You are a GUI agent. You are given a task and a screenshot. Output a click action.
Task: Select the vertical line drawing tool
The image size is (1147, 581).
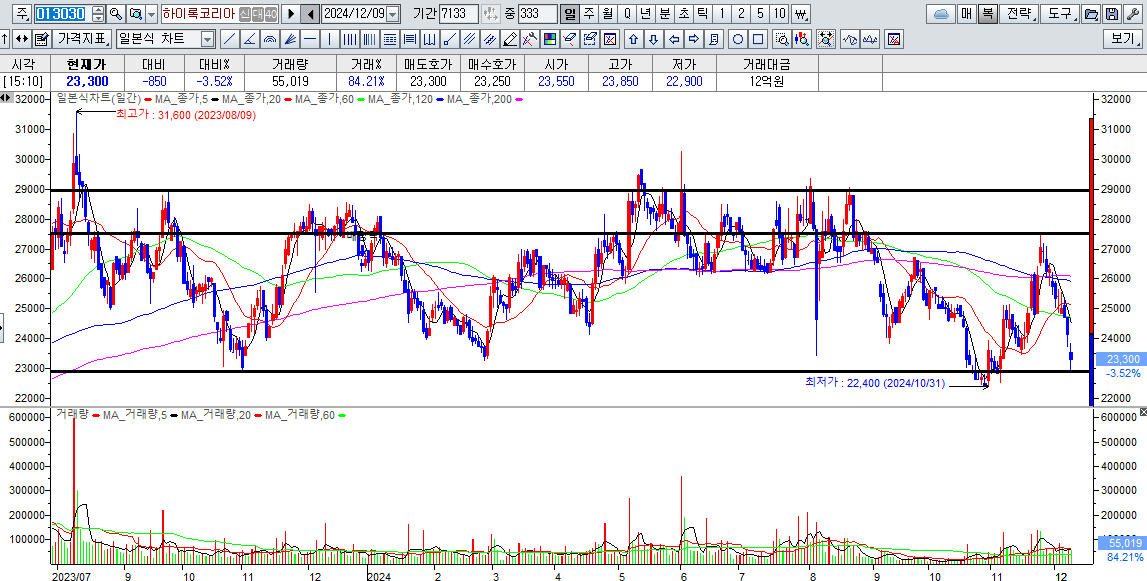click(328, 39)
